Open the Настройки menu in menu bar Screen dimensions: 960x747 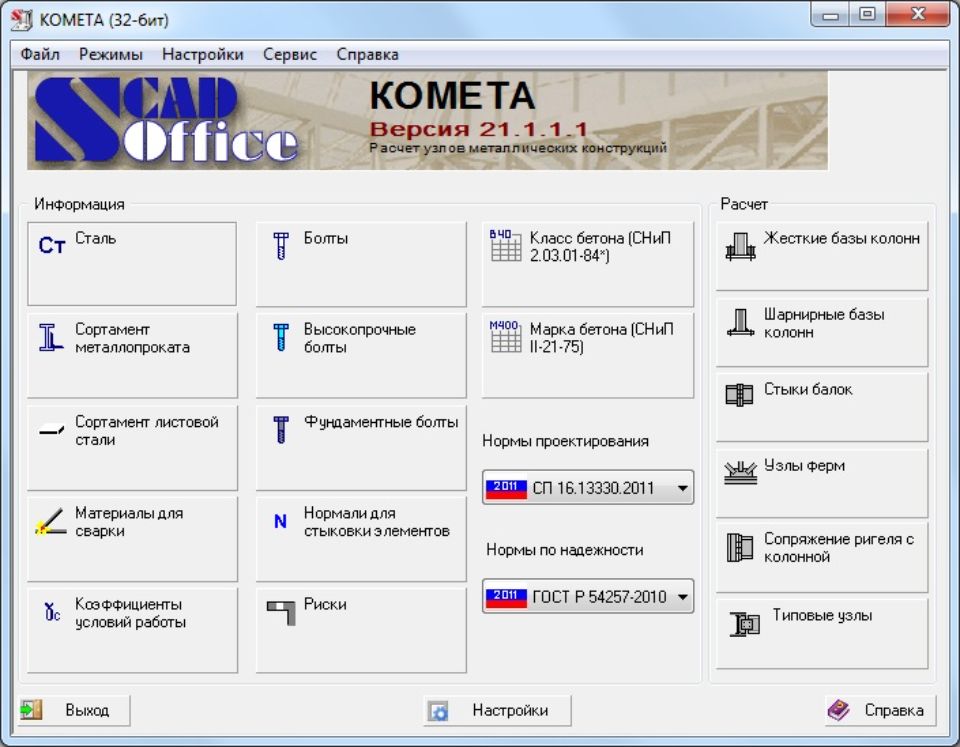[x=203, y=54]
